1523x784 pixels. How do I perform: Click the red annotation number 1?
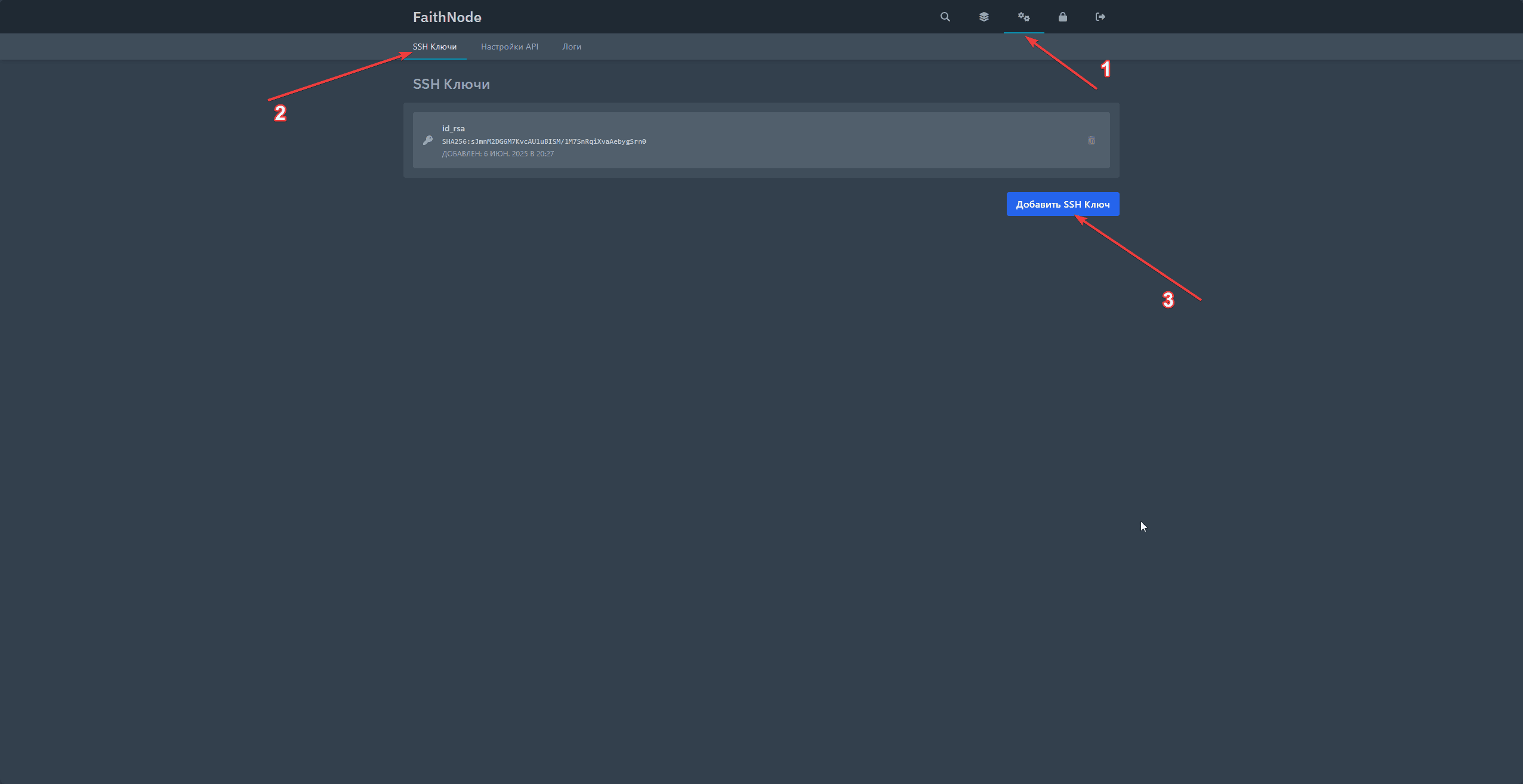[1105, 69]
